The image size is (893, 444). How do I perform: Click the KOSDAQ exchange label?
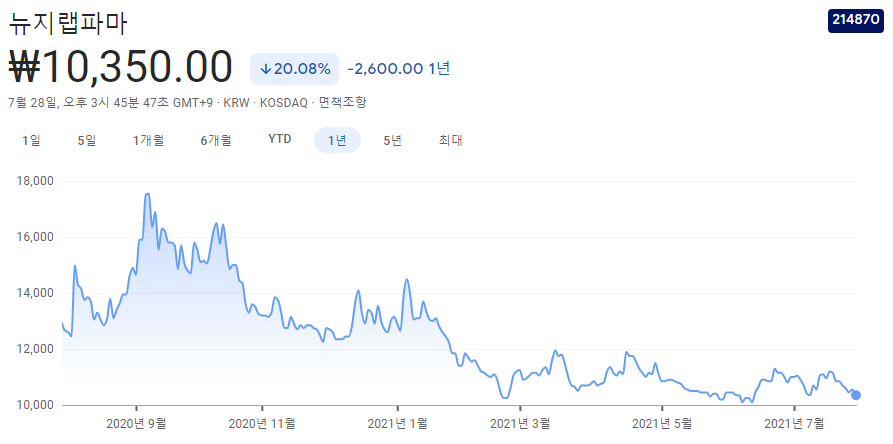(x=283, y=103)
